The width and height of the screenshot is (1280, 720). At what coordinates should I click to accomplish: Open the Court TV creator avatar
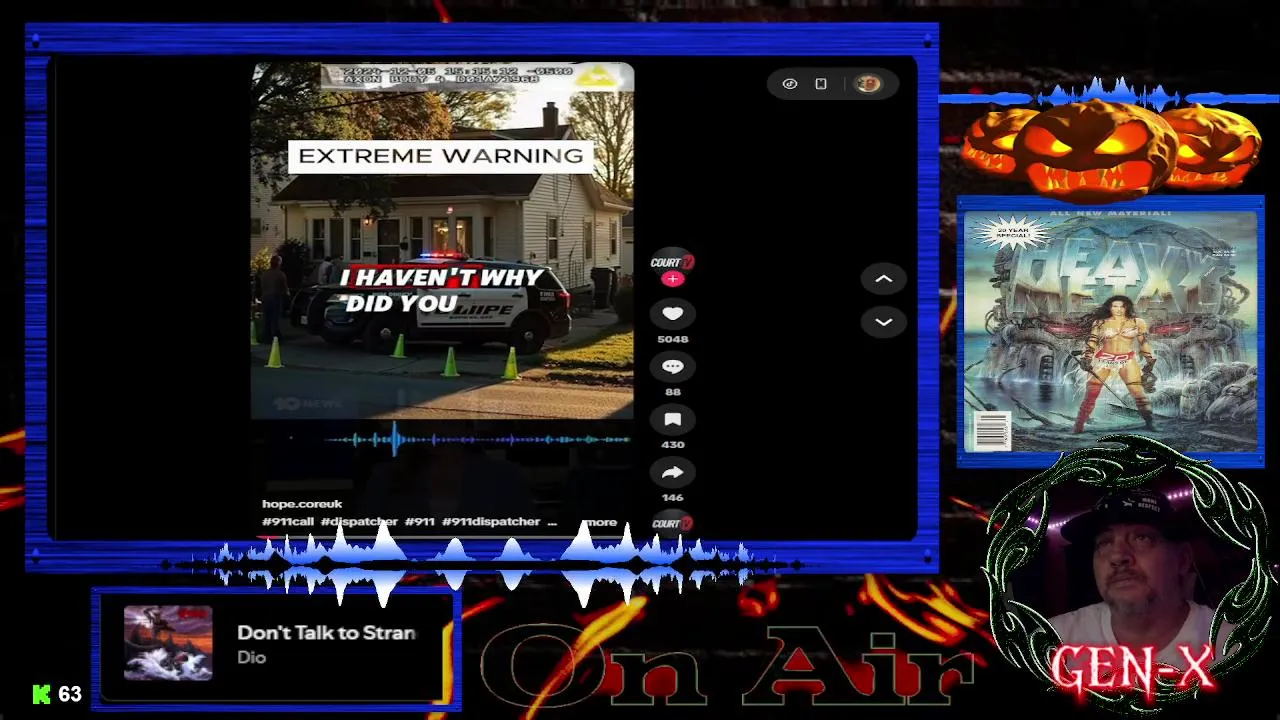(x=672, y=263)
